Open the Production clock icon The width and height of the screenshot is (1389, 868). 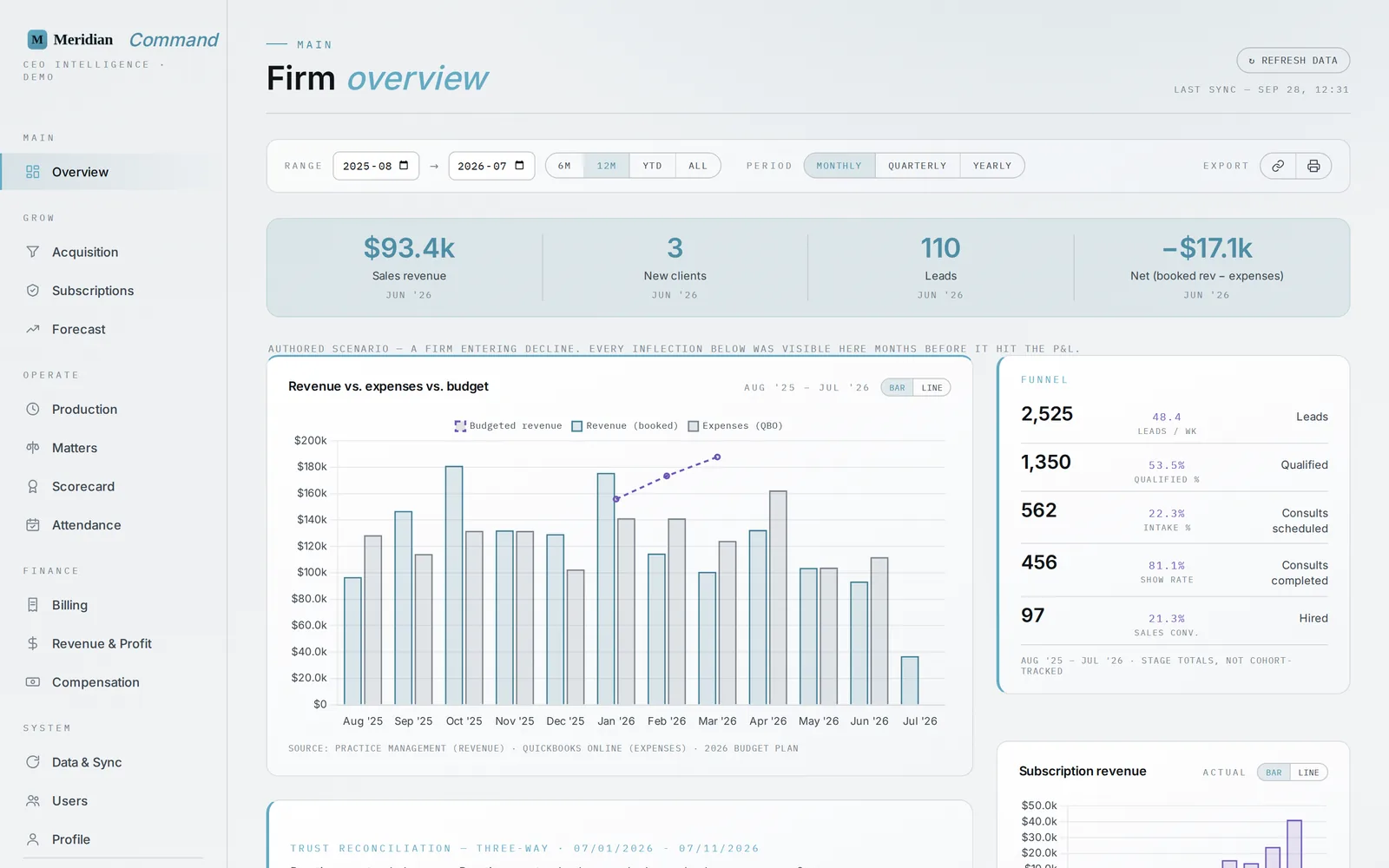point(33,409)
